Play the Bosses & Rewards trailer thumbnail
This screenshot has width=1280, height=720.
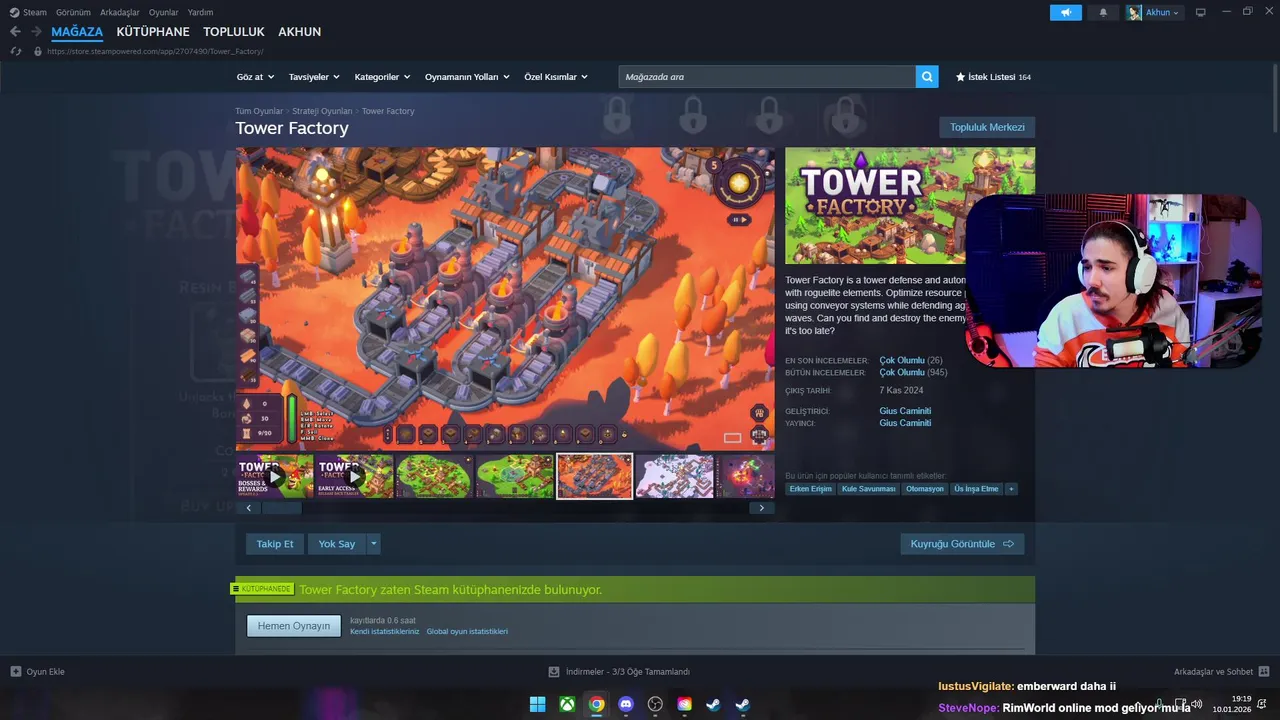(x=275, y=476)
